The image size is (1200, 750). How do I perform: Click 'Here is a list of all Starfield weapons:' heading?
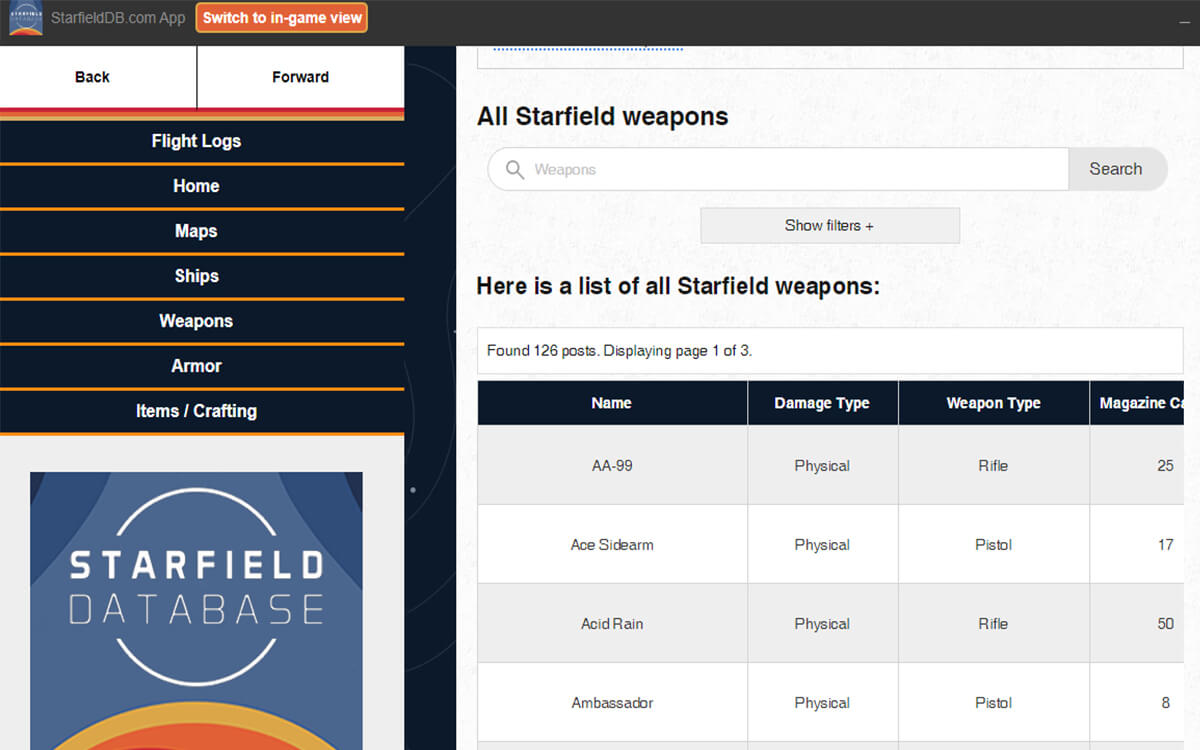tap(678, 287)
